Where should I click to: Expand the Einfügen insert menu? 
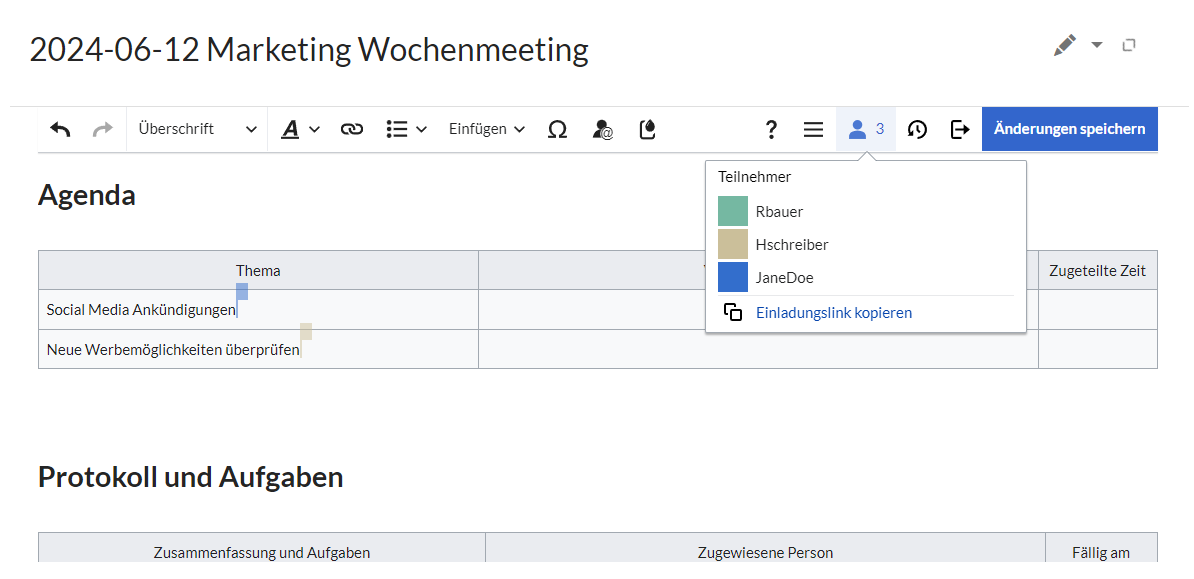click(x=486, y=129)
